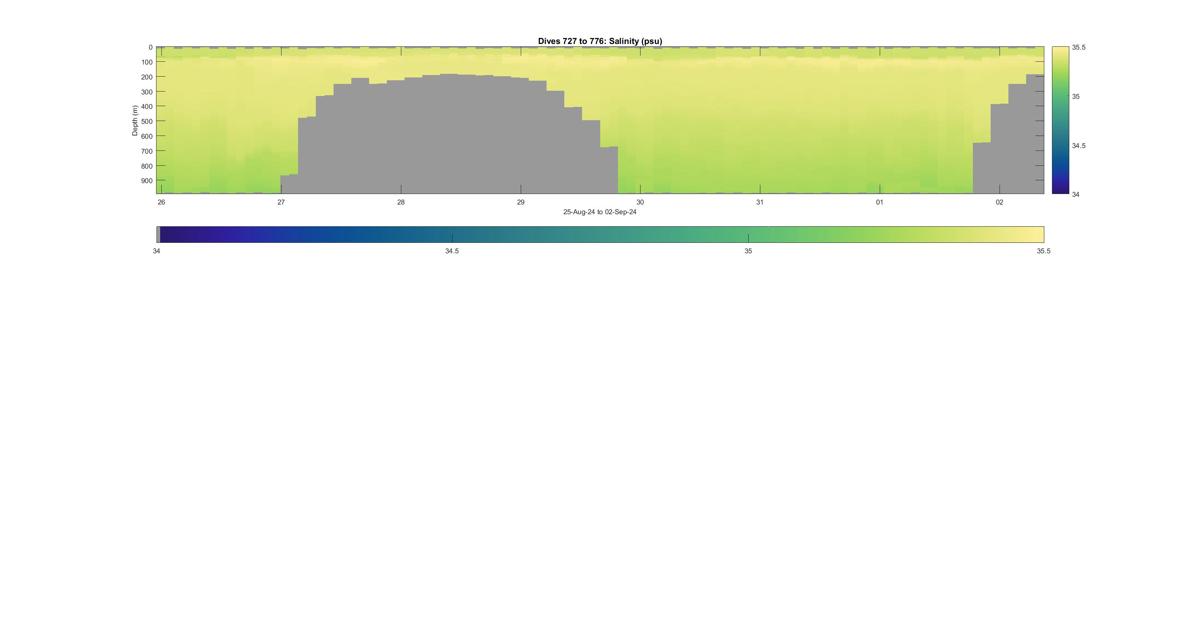Click the depth tick label '200'
This screenshot has height=622, width=1200.
(x=146, y=77)
